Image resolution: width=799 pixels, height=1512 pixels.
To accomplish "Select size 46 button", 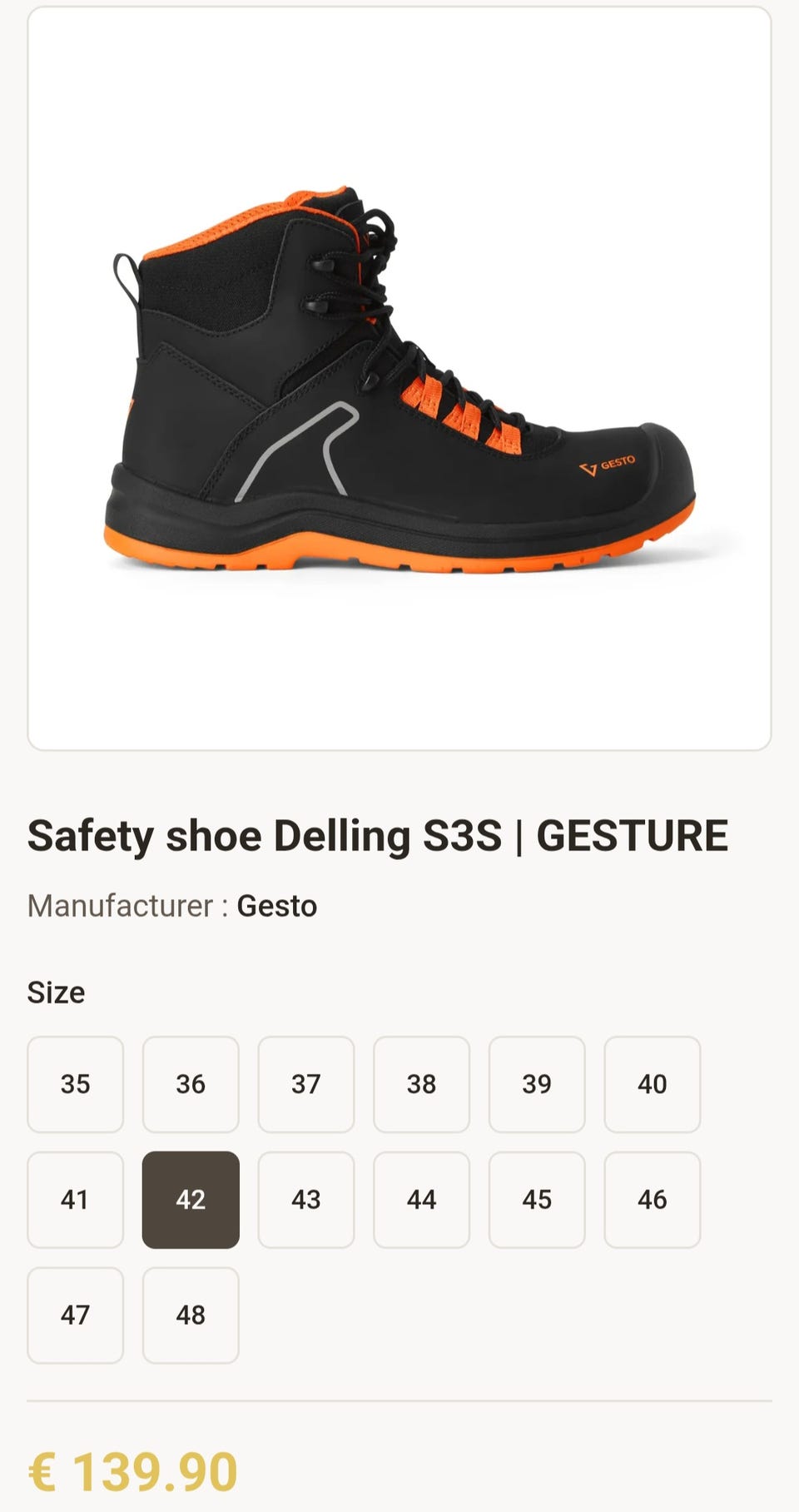I will point(653,1200).
